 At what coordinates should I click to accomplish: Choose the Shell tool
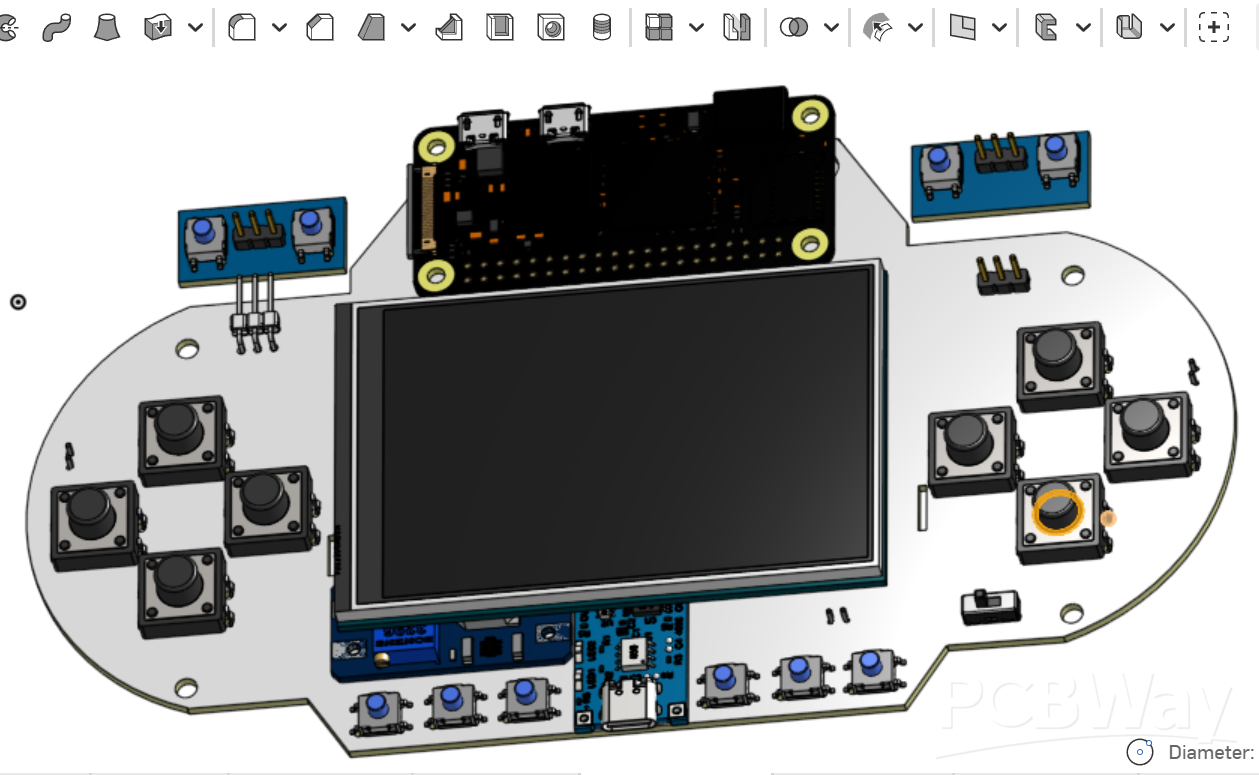click(499, 28)
